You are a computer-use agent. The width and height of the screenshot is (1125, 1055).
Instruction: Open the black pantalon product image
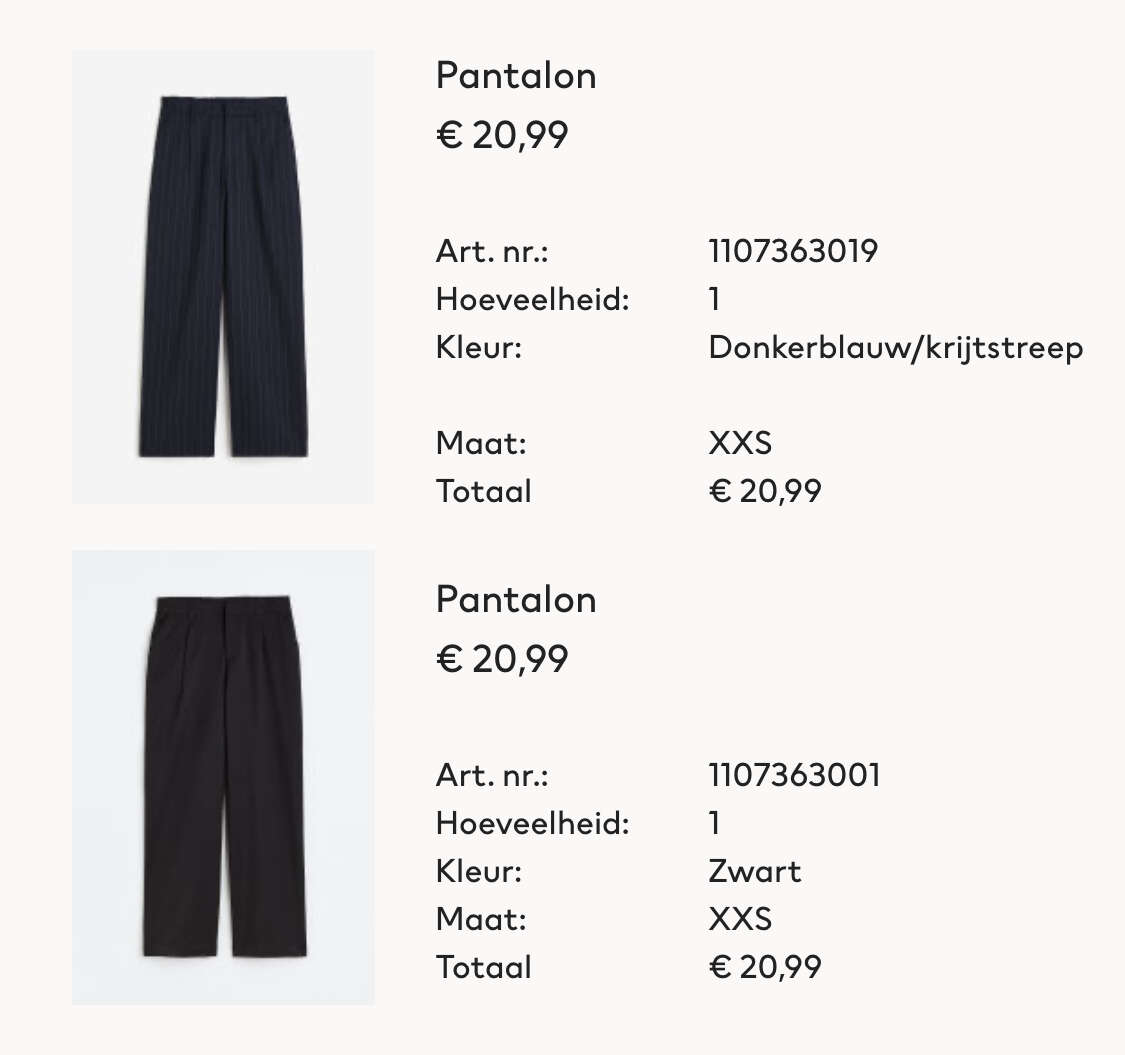(222, 777)
